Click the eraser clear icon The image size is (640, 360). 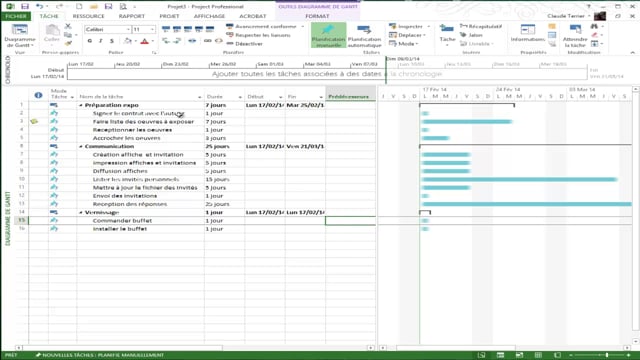(595, 35)
